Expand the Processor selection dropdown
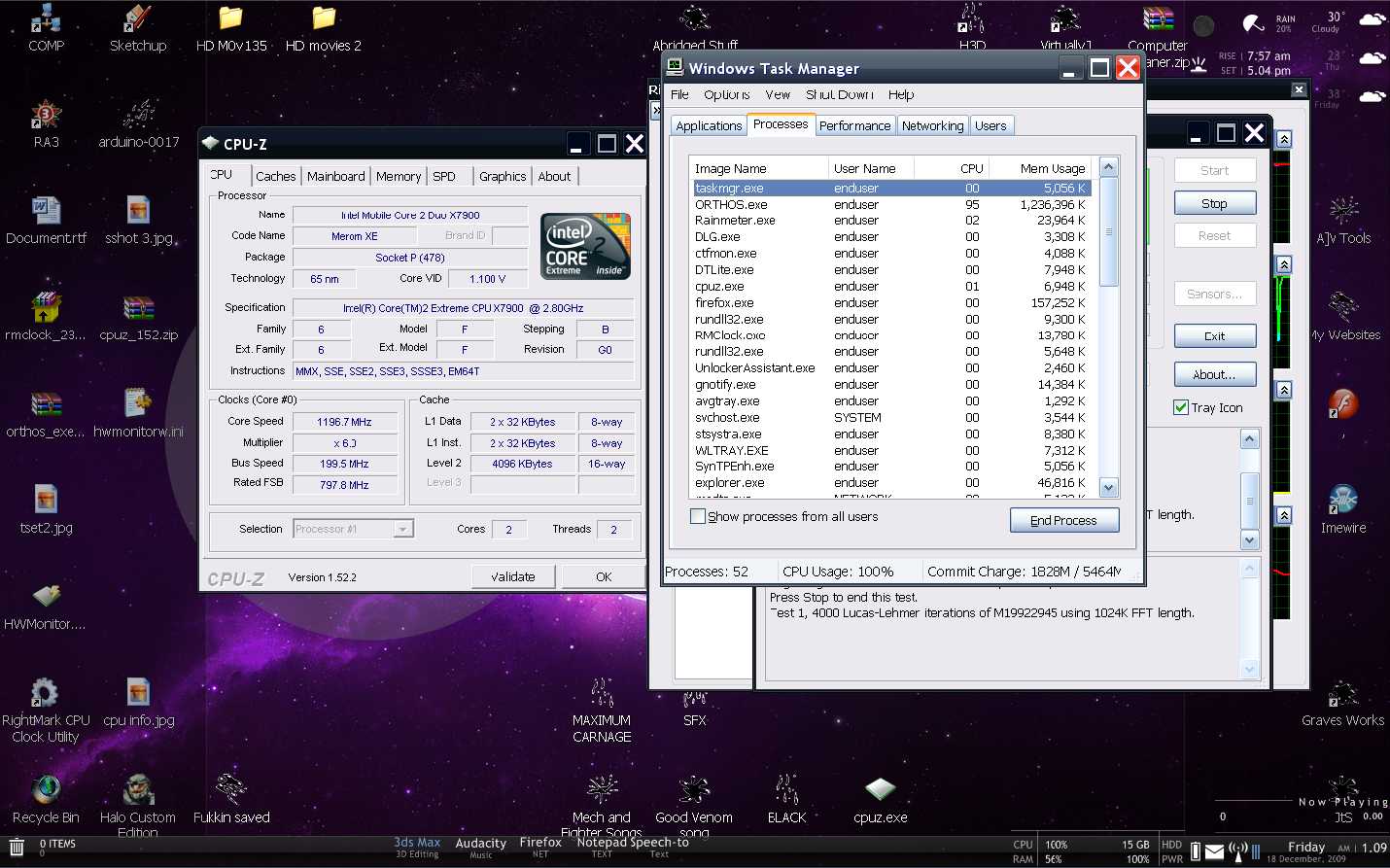 point(403,529)
